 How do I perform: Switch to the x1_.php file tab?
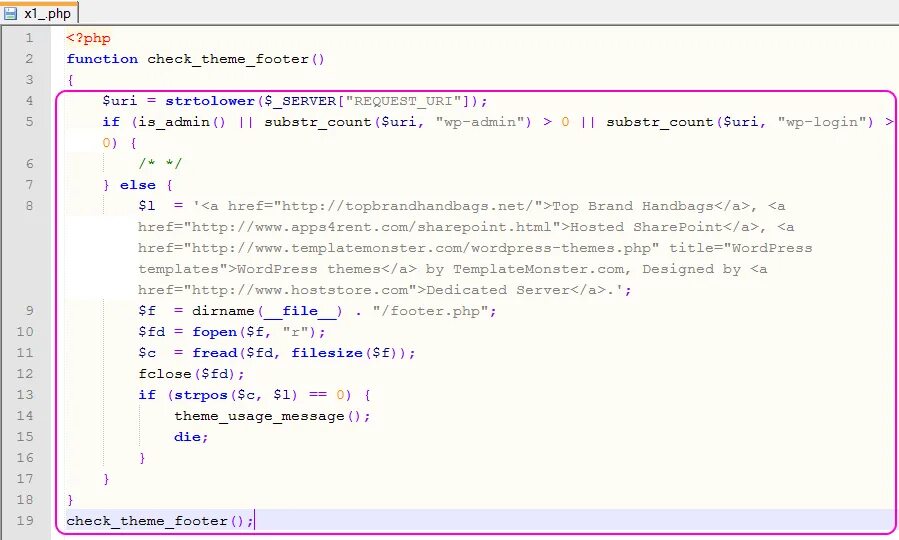click(x=38, y=13)
